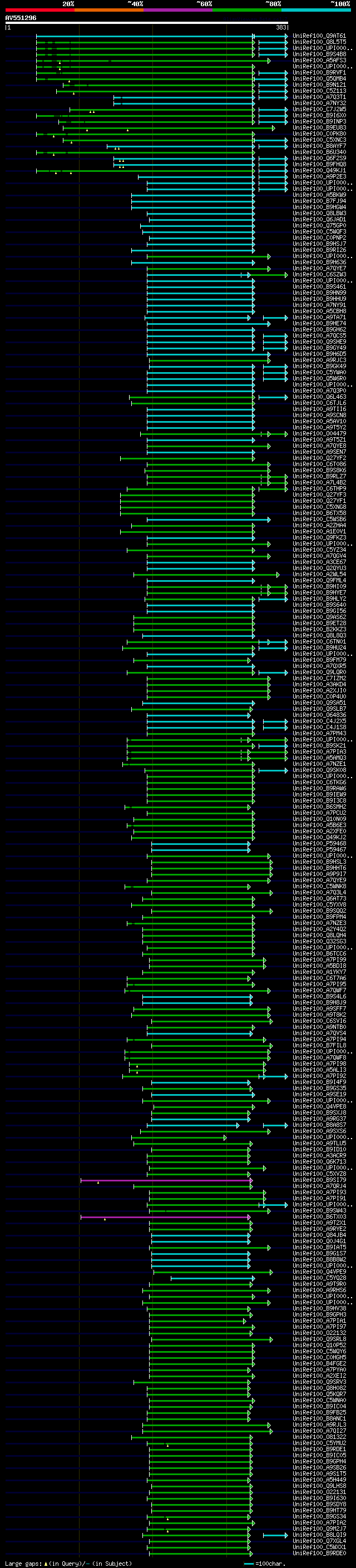Image resolution: width=356 pixels, height=1568 pixels.
Task: Click hit label UniRef100_P59468
Action: 319,844
